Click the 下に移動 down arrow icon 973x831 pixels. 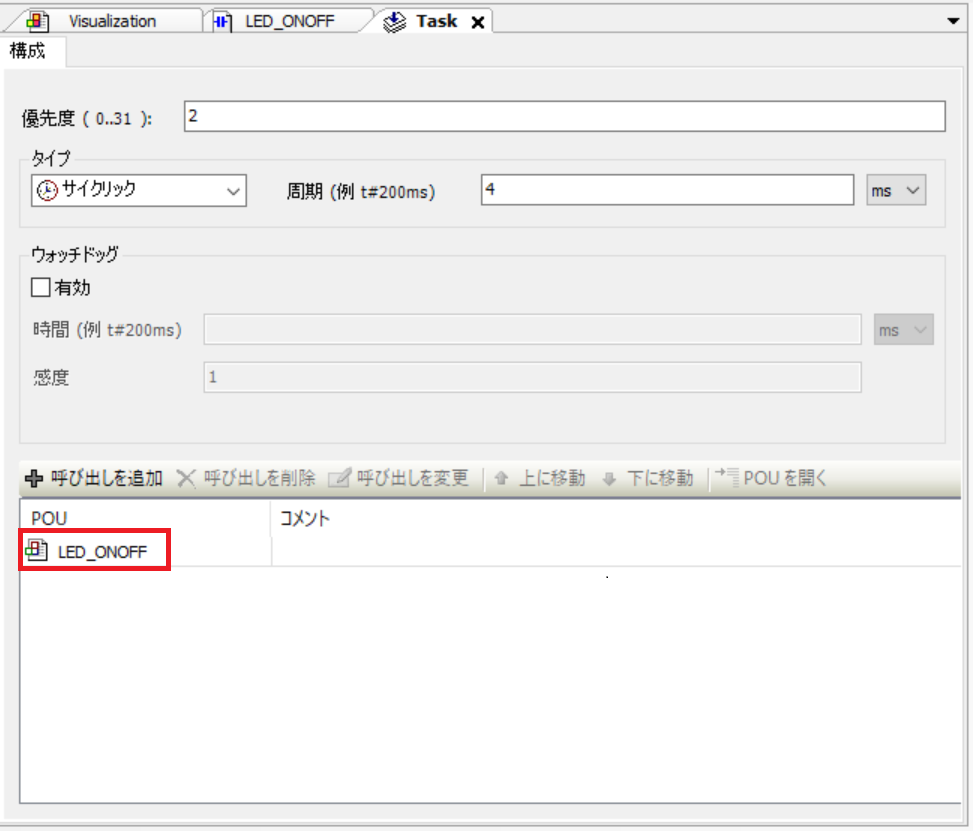pyautogui.click(x=609, y=479)
